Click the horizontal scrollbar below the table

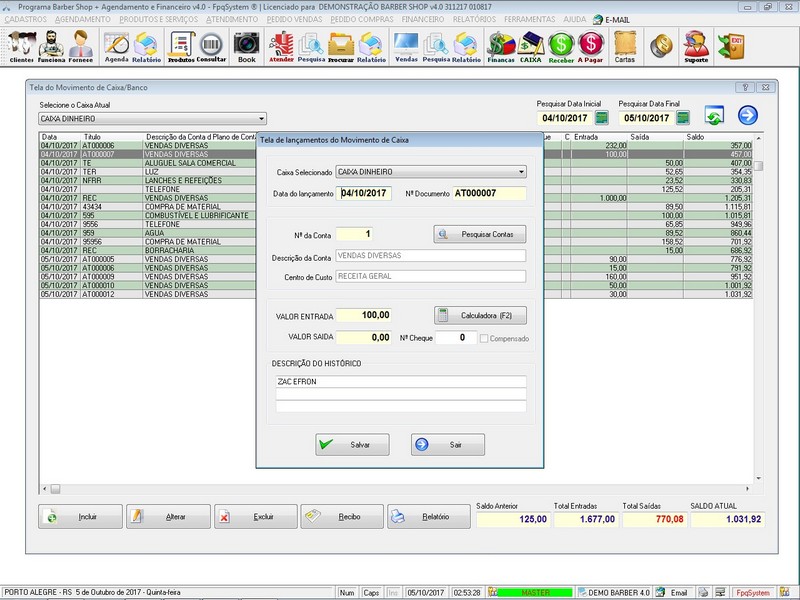pyautogui.click(x=400, y=489)
